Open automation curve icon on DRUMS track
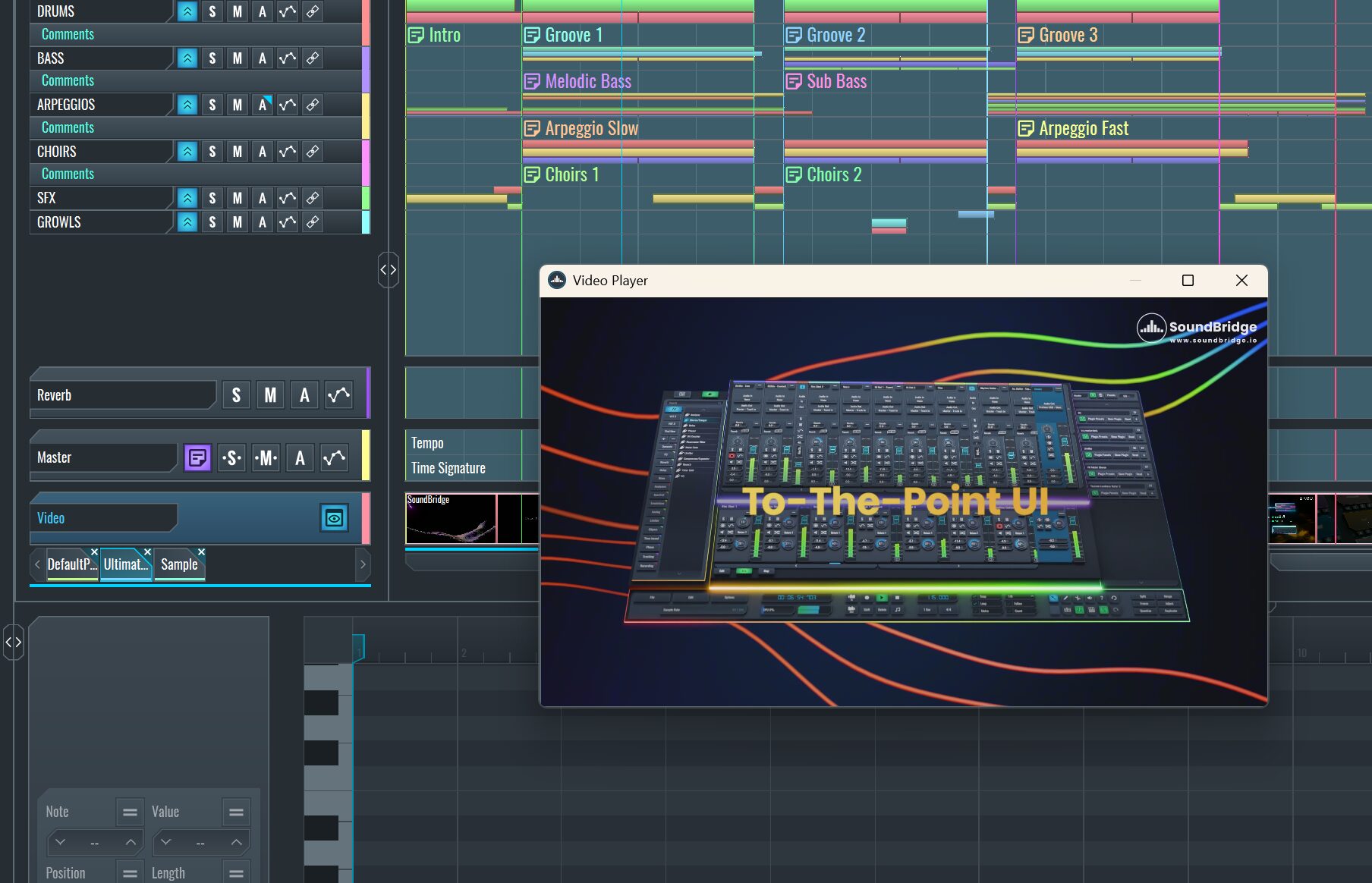This screenshot has height=883, width=1372. click(x=286, y=11)
